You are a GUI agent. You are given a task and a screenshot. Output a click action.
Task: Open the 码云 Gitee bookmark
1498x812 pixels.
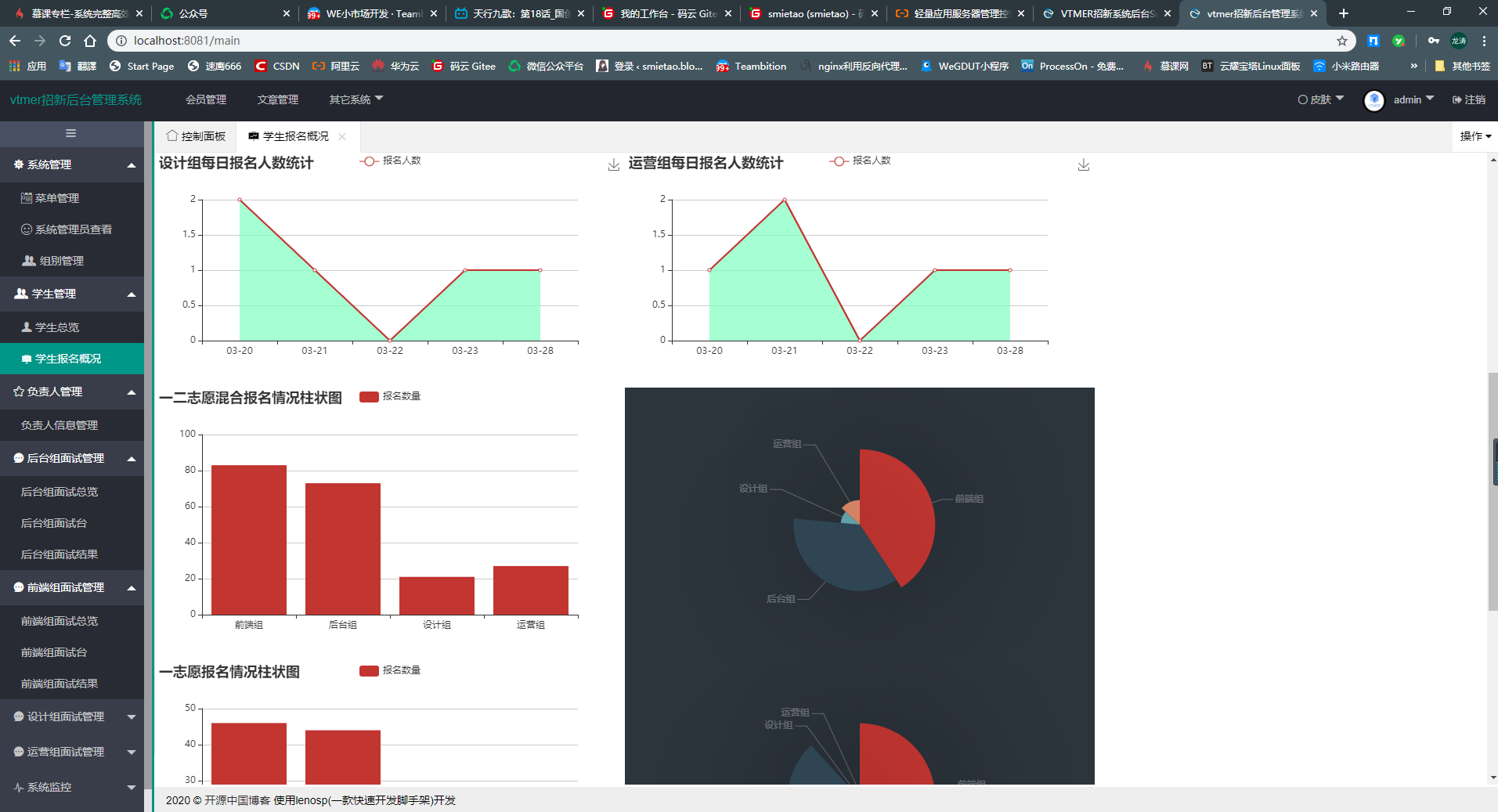pos(464,67)
